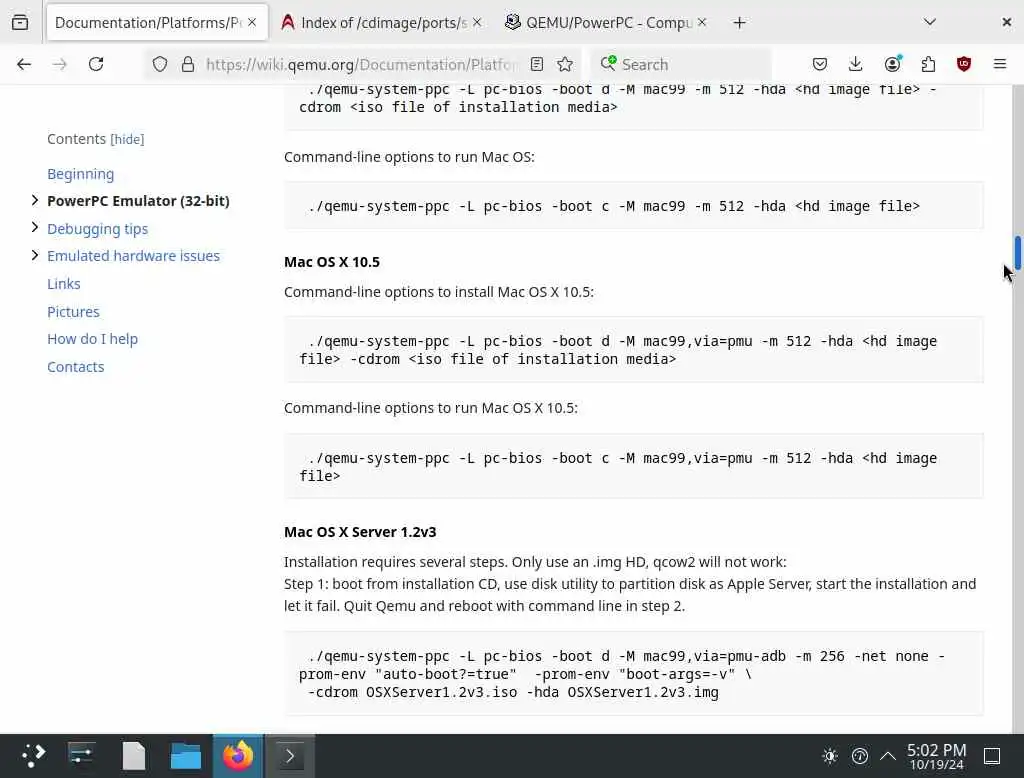Open tracking protection shield info
This screenshot has height=778, width=1024.
click(x=160, y=64)
